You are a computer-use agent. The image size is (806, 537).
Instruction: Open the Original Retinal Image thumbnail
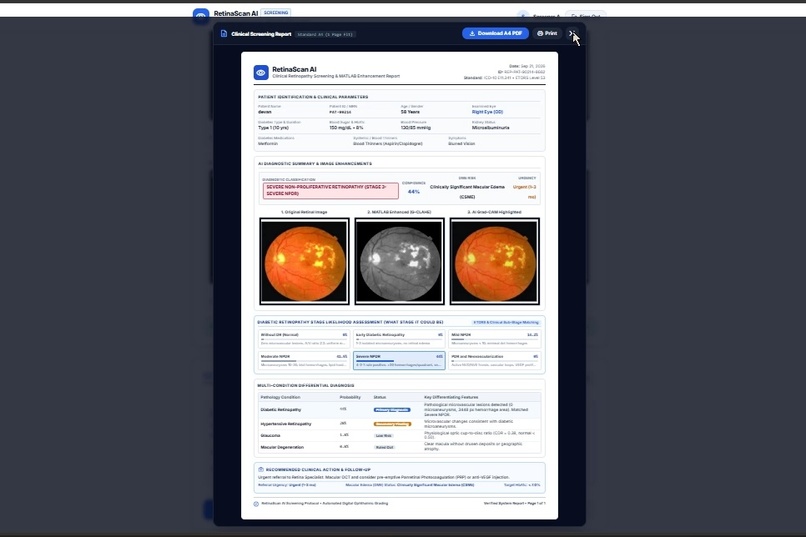pyautogui.click(x=304, y=261)
